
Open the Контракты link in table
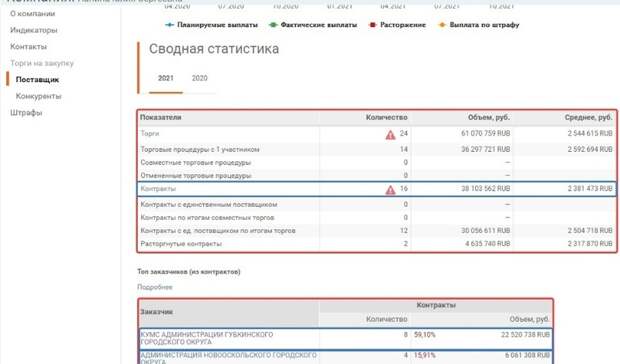point(158,189)
